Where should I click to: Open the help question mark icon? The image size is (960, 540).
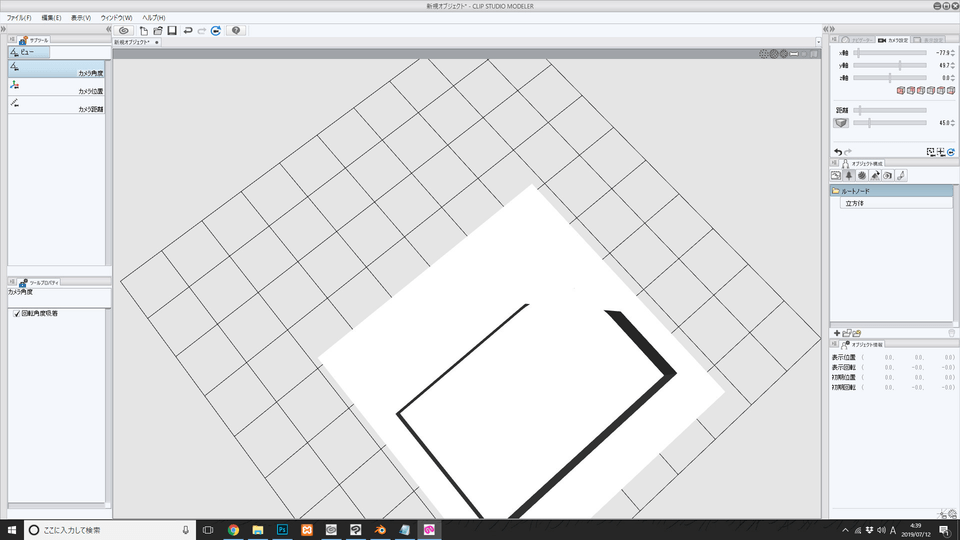(x=235, y=31)
